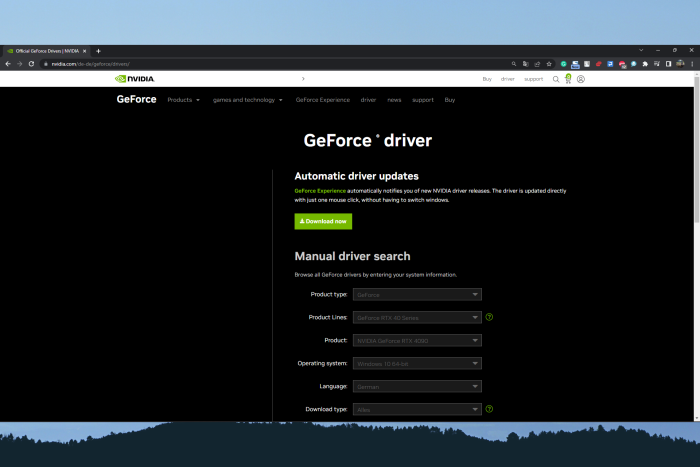
Task: Click the header chevron arrow
Action: pyautogui.click(x=303, y=79)
